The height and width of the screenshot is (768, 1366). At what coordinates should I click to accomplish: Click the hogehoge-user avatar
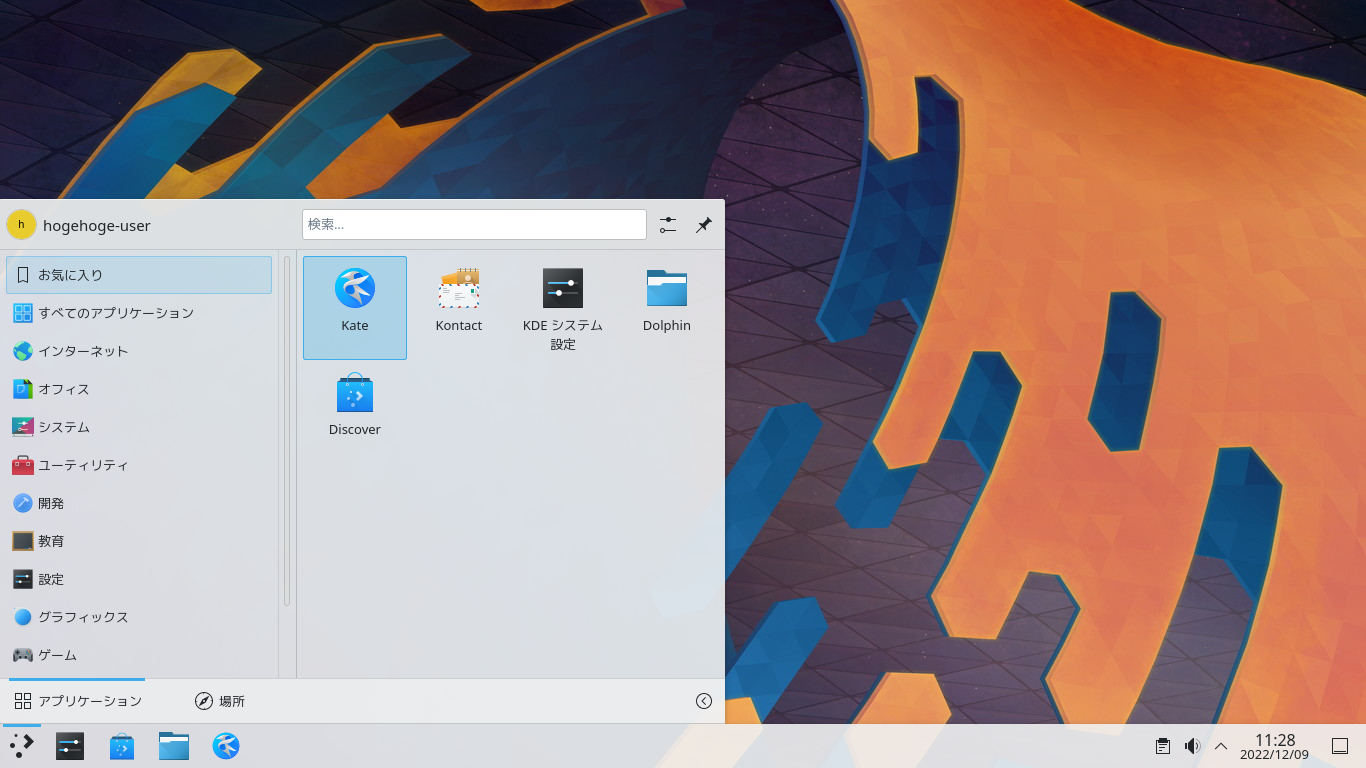pyautogui.click(x=21, y=225)
